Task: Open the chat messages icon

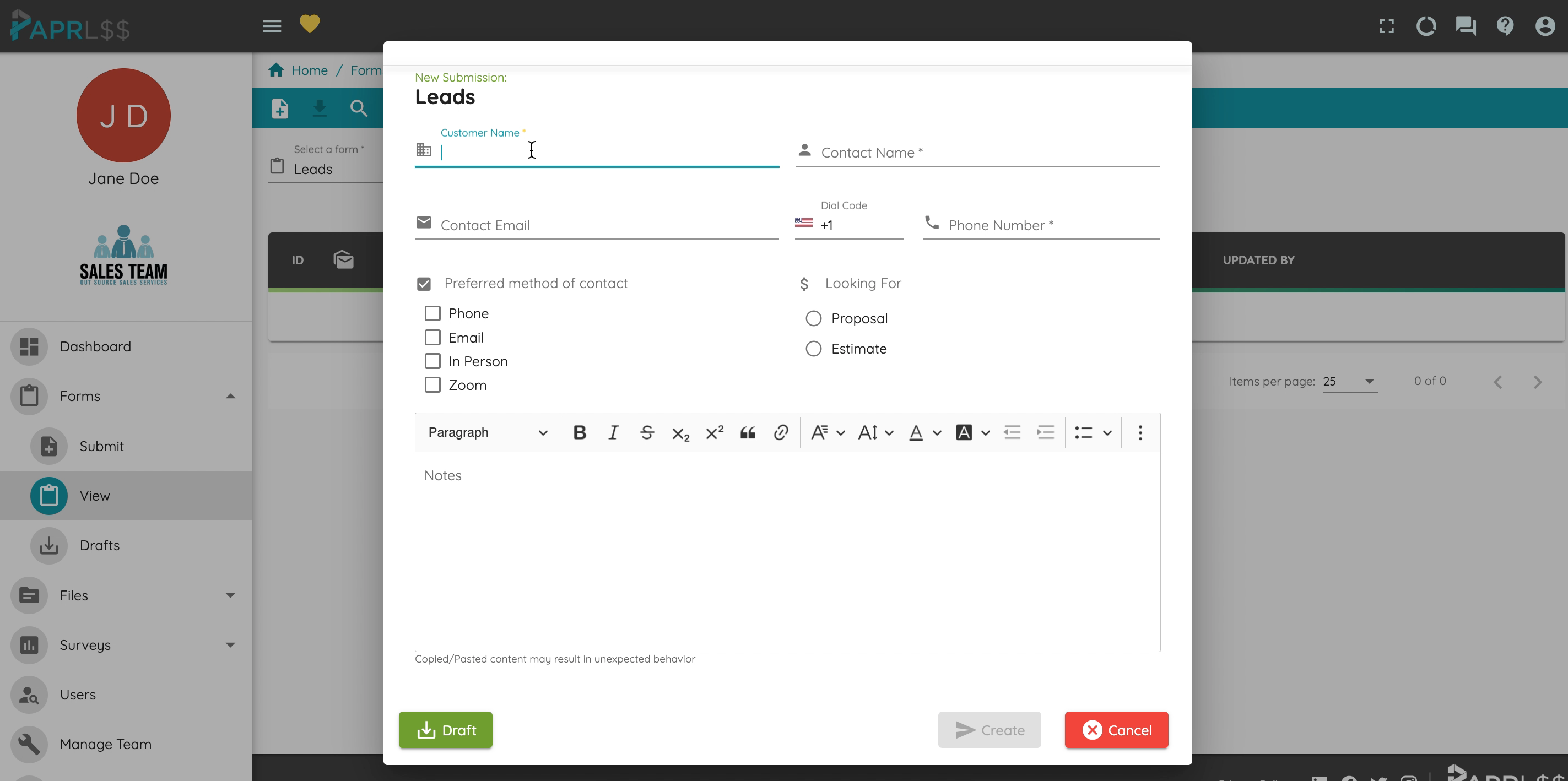Action: [1466, 26]
